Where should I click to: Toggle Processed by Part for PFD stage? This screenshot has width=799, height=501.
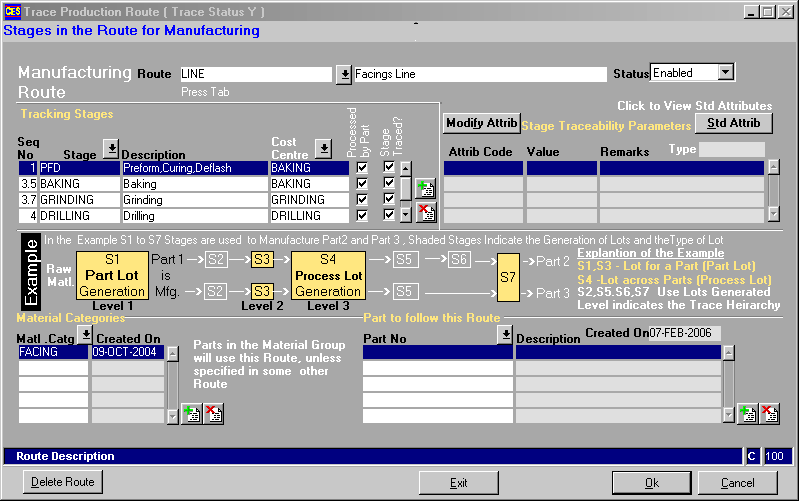point(362,168)
